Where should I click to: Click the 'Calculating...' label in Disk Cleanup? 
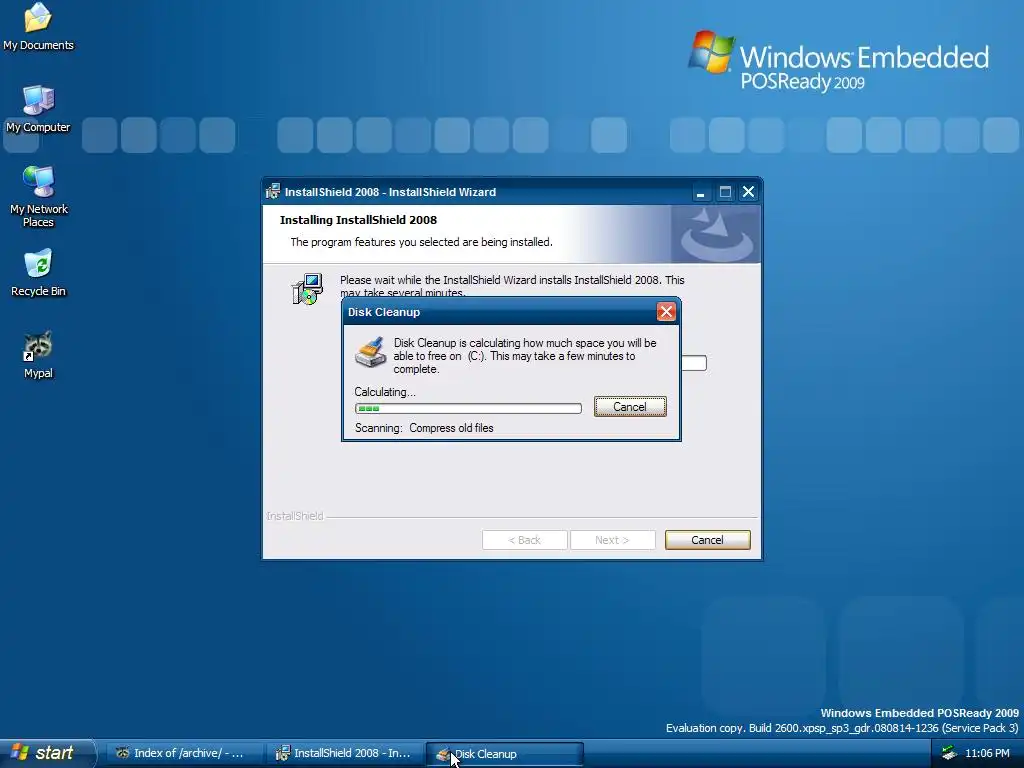point(385,392)
